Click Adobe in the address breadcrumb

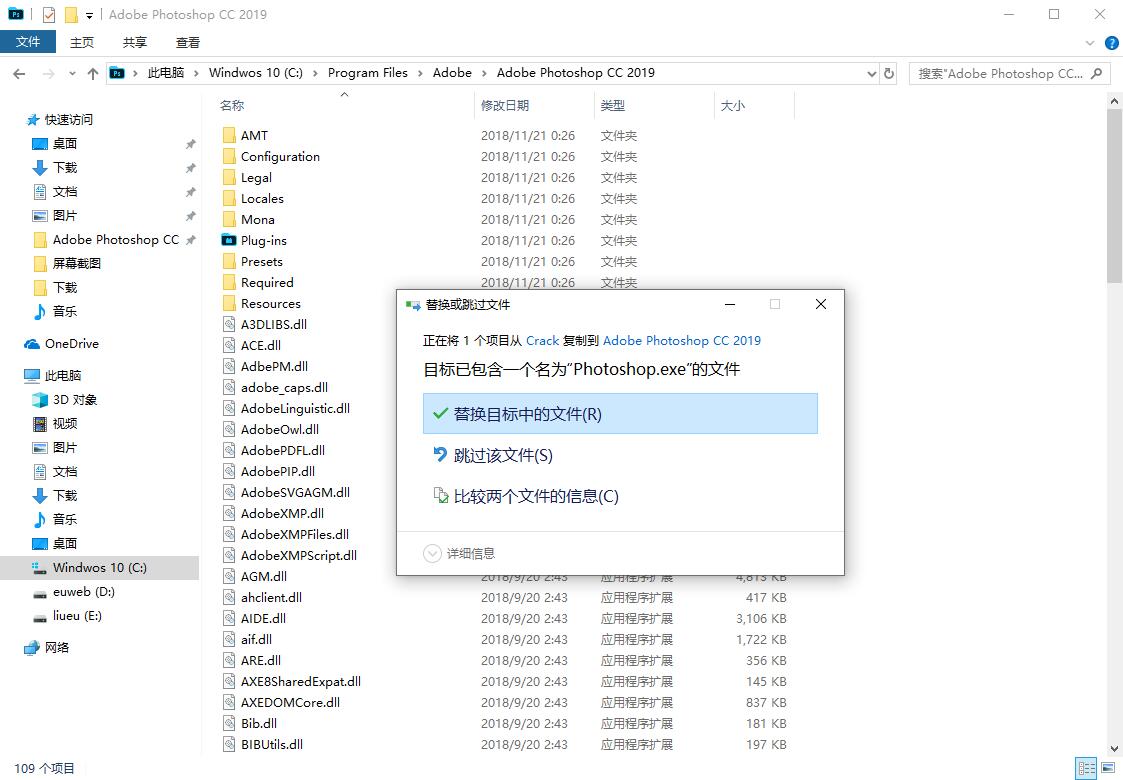click(x=452, y=72)
